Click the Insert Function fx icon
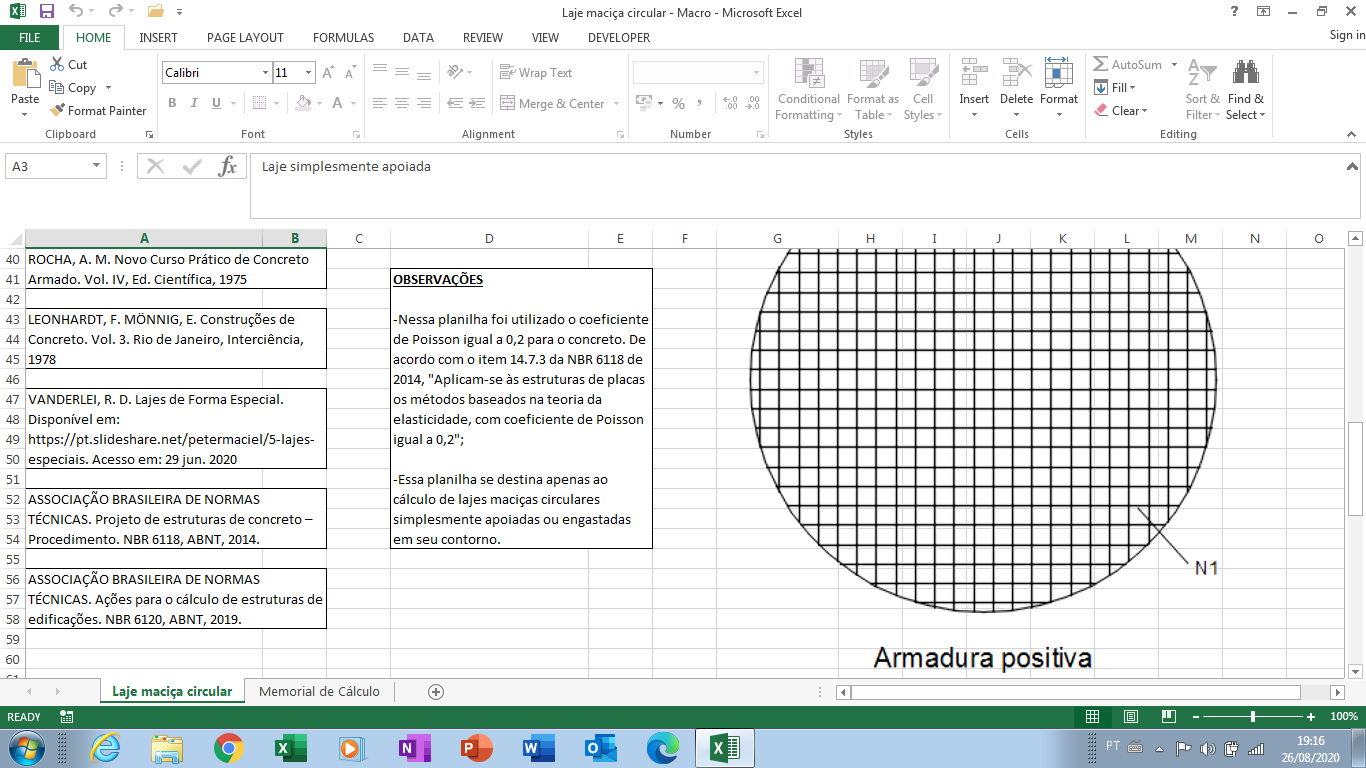Screen dimensions: 1366x768 coord(228,166)
